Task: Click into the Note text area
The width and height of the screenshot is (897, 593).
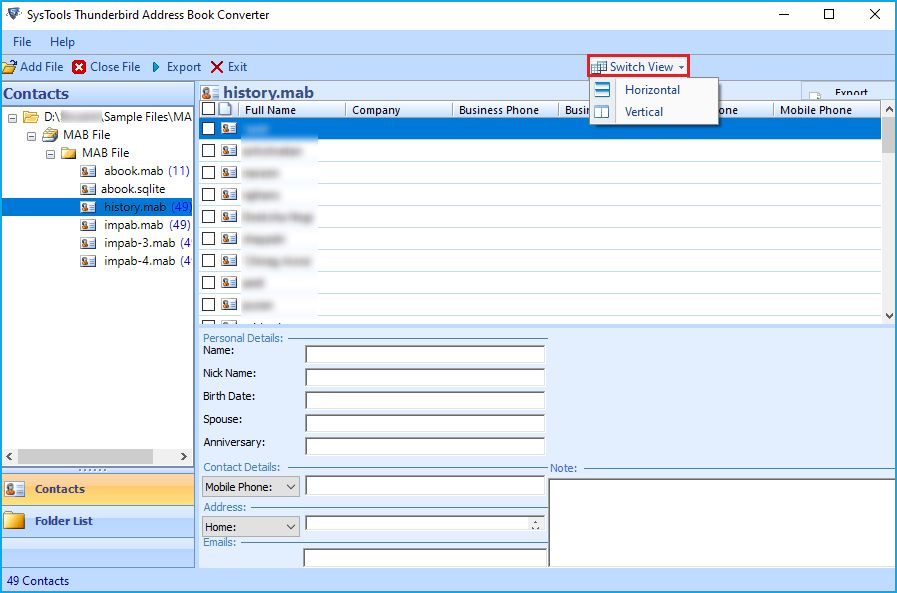Action: coord(722,523)
